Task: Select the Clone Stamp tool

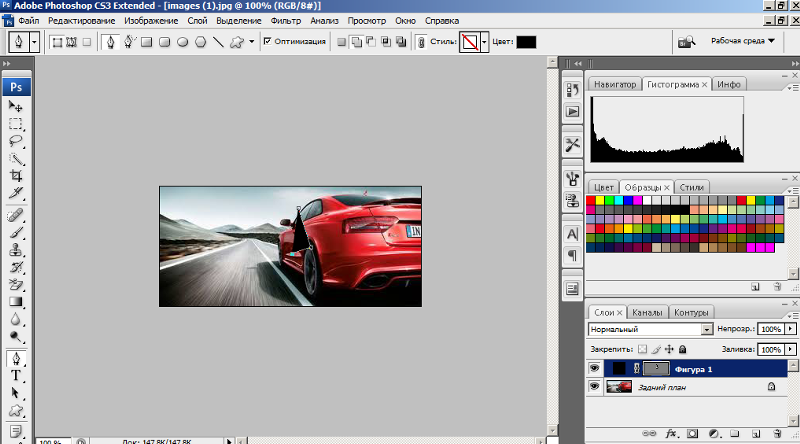Action: (x=16, y=250)
